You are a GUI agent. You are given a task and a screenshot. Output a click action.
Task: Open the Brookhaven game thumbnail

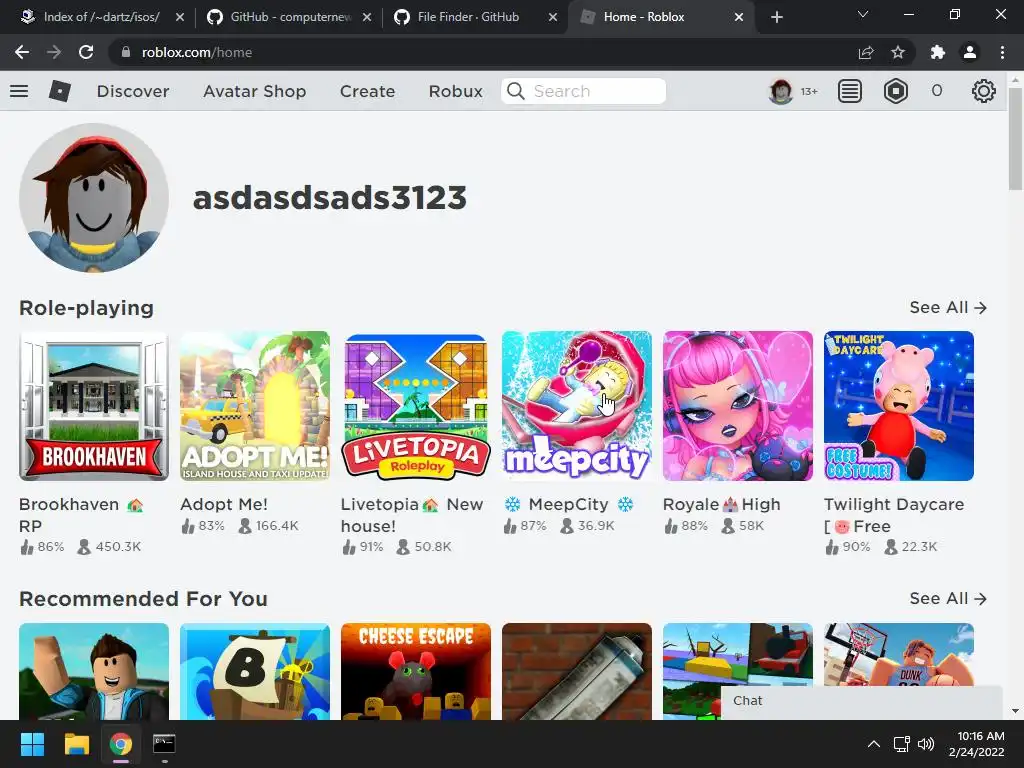click(x=94, y=406)
